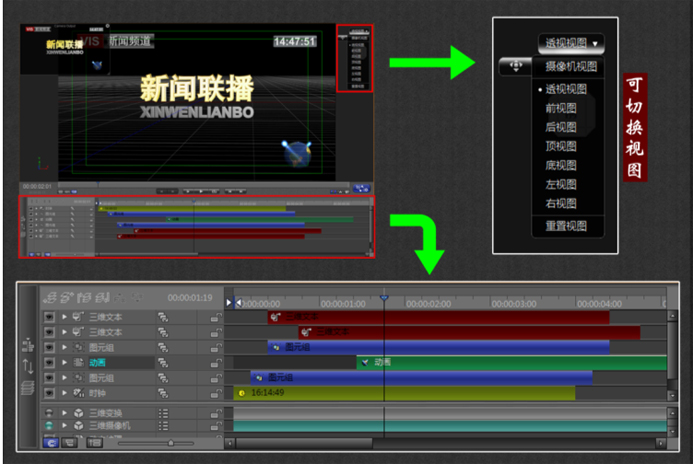Expand the 动画 track triangle
This screenshot has width=693, height=464.
(x=65, y=363)
